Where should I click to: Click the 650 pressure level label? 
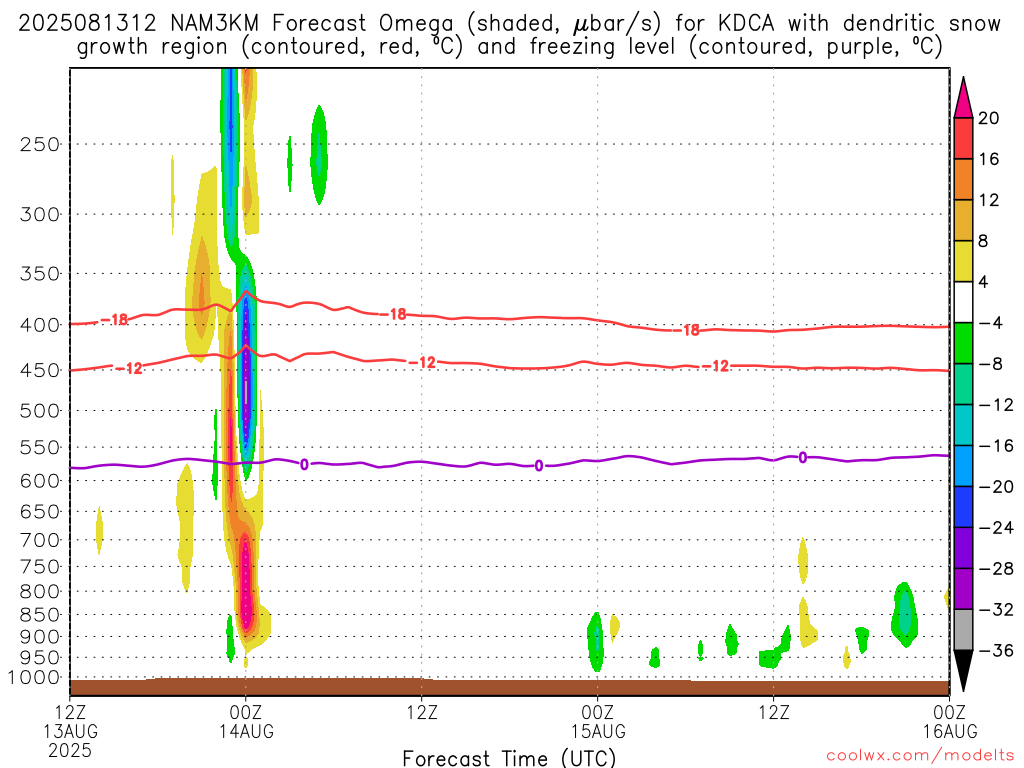tap(40, 511)
